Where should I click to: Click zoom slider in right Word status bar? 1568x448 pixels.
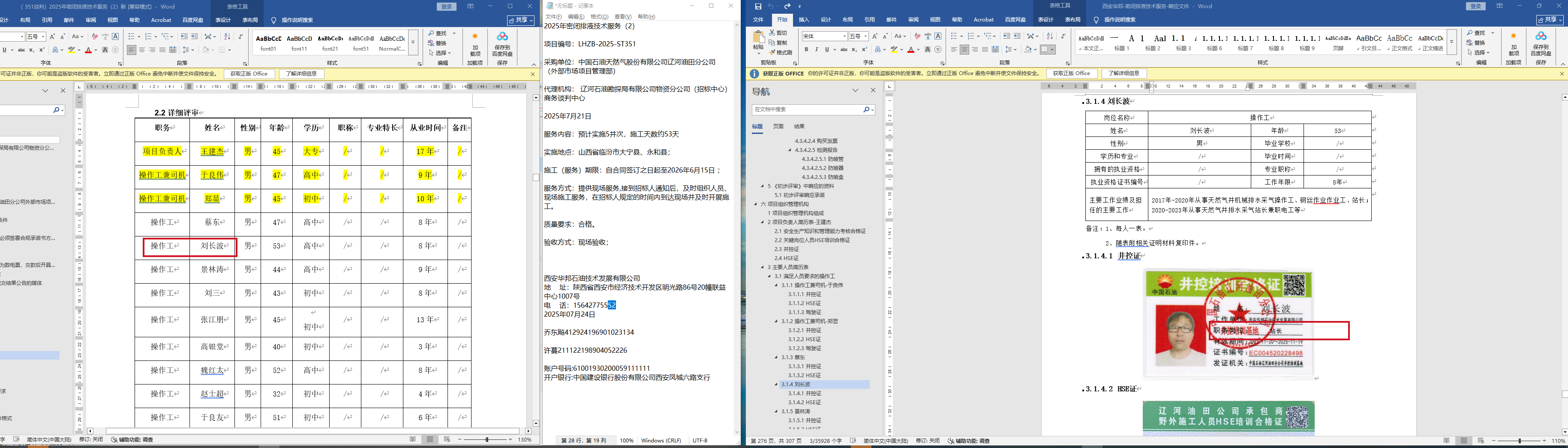(1520, 441)
